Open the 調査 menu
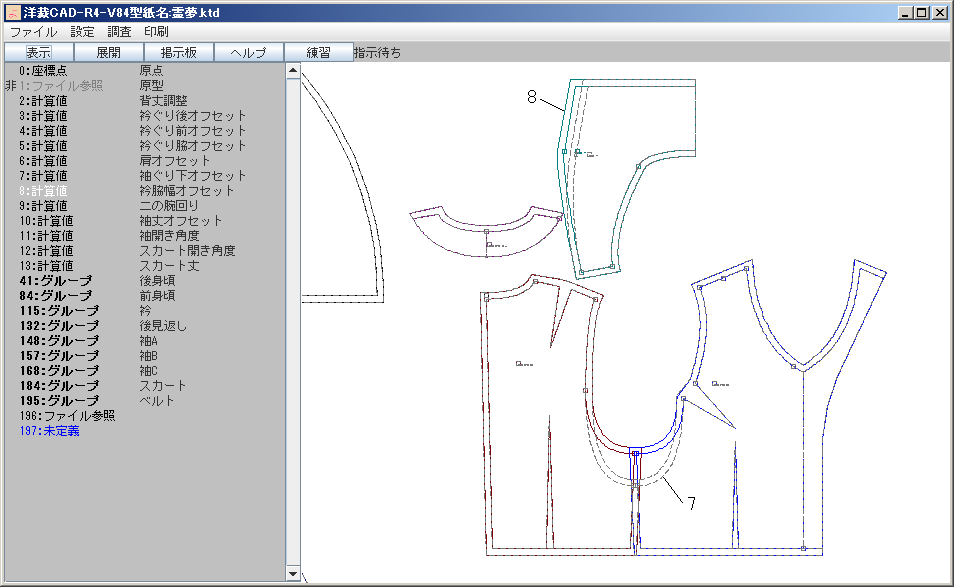This screenshot has height=587, width=954. 119,32
